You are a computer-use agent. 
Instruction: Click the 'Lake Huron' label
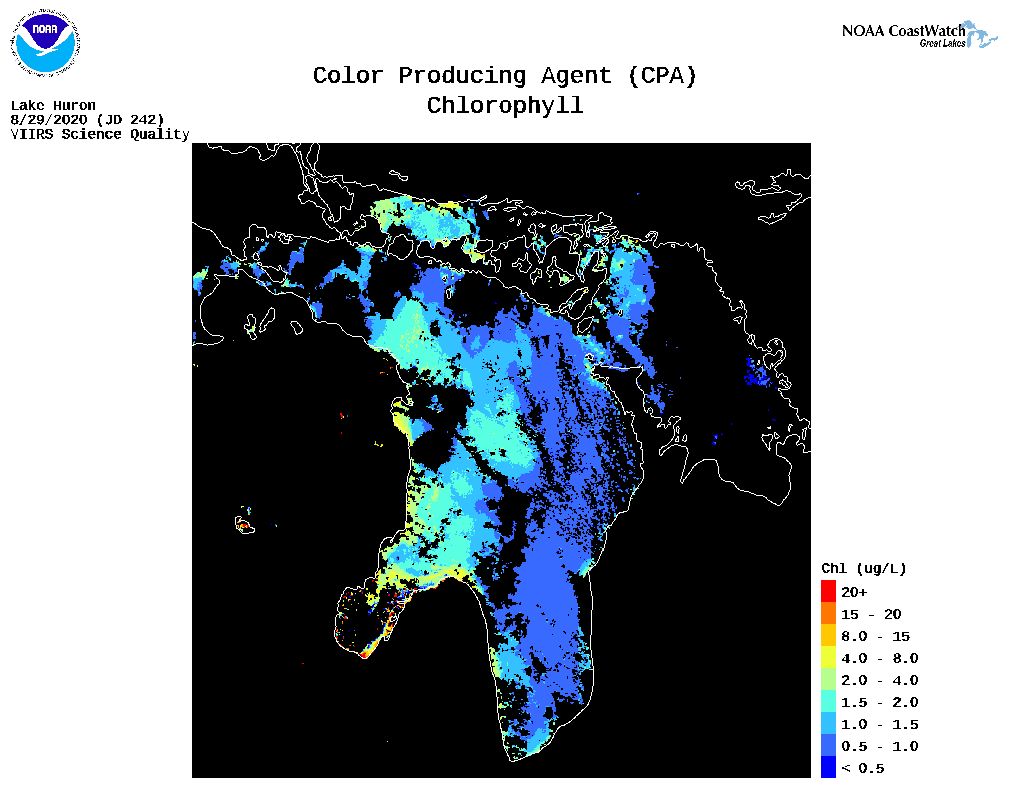pyautogui.click(x=53, y=105)
